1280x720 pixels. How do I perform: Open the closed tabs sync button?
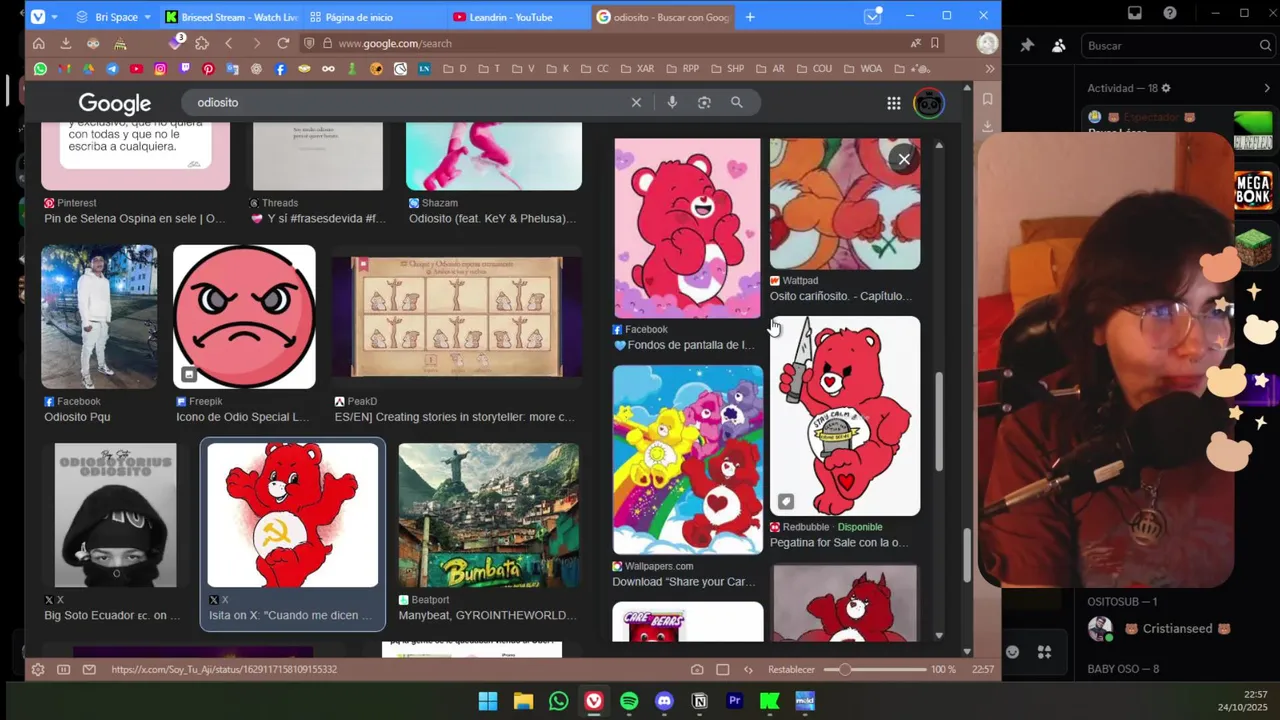point(873,16)
